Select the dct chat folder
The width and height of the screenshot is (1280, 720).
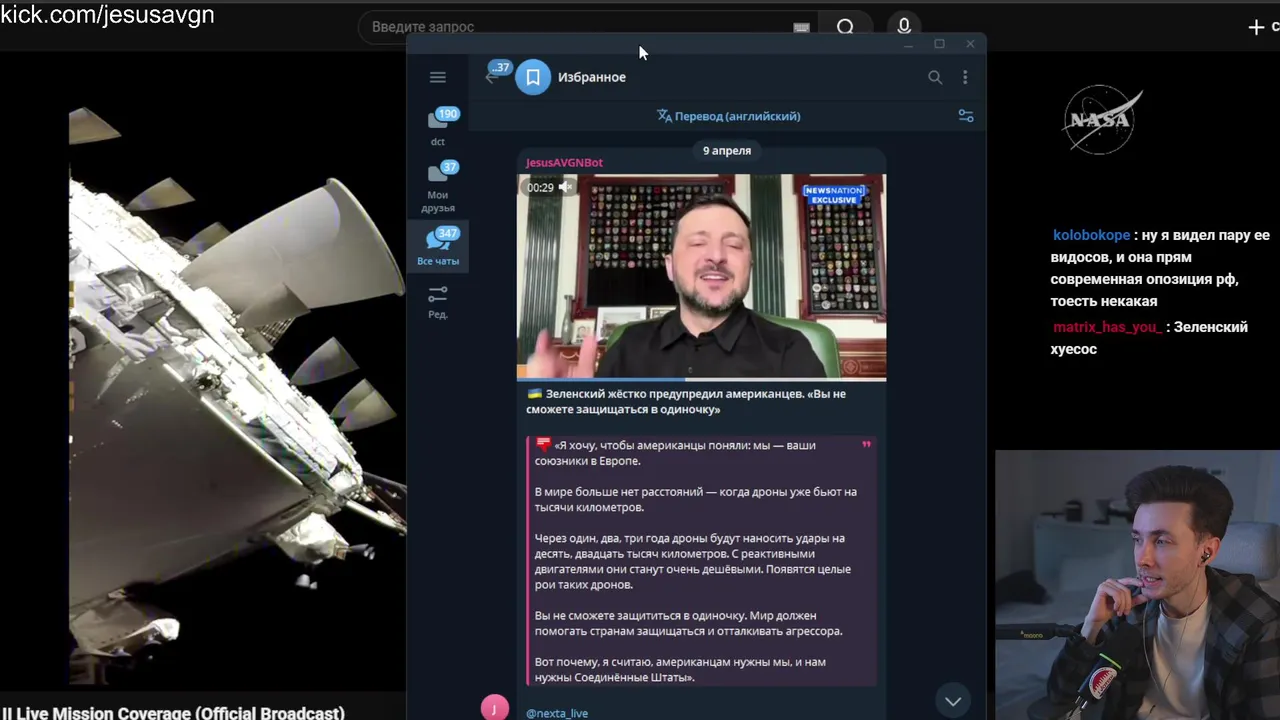(x=438, y=127)
